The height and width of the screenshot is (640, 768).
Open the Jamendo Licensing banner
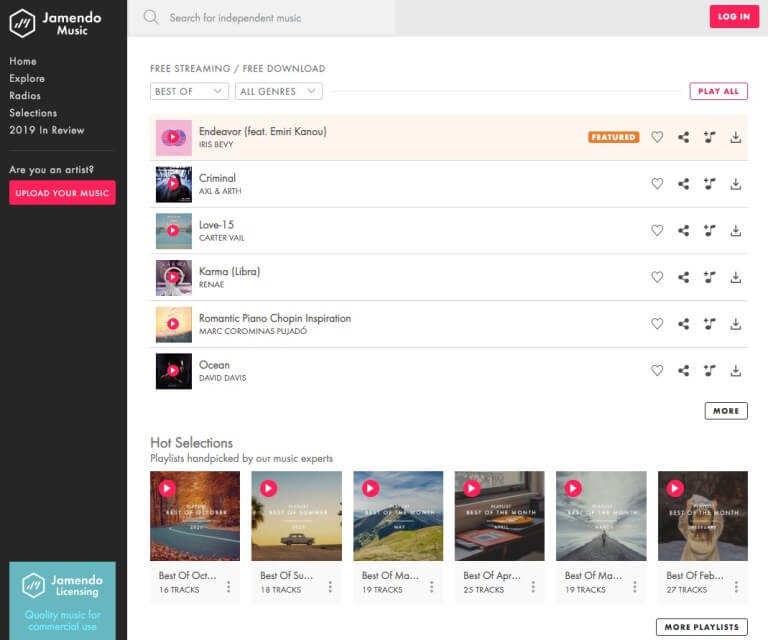[x=62, y=600]
